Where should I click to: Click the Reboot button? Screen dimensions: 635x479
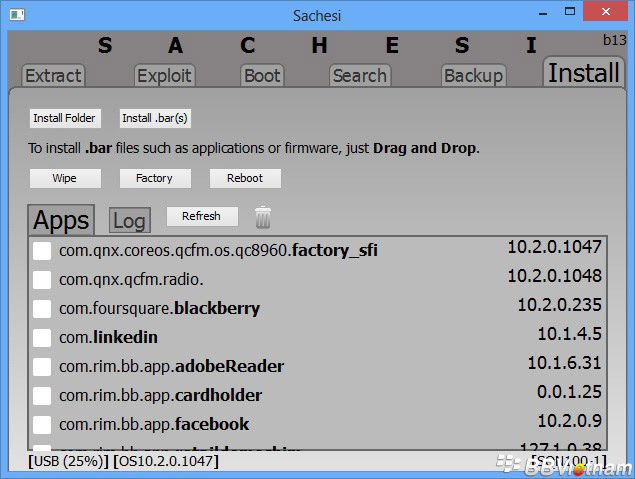[245, 178]
